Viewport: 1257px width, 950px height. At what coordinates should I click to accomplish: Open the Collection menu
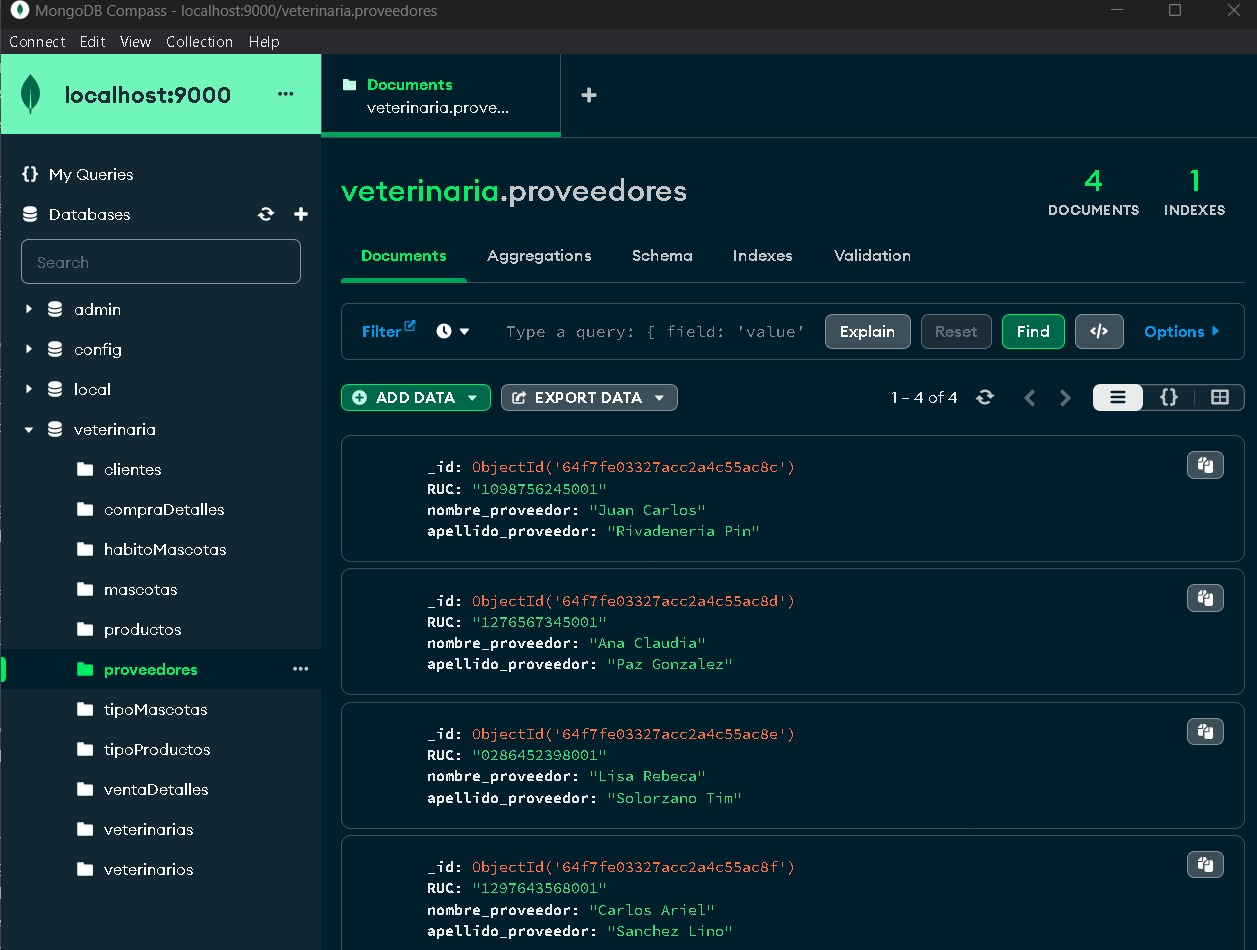pos(199,42)
